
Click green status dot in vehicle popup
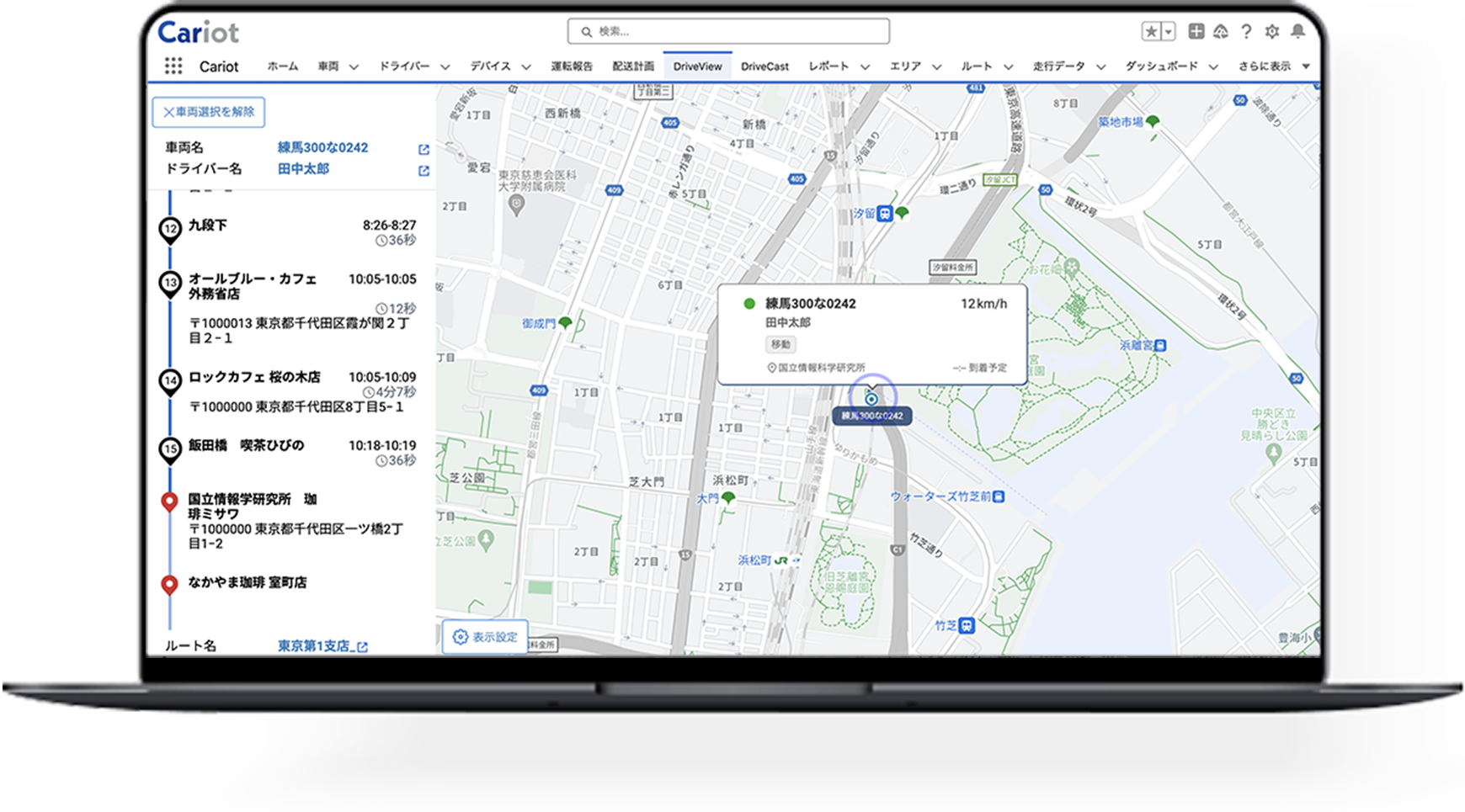click(748, 304)
